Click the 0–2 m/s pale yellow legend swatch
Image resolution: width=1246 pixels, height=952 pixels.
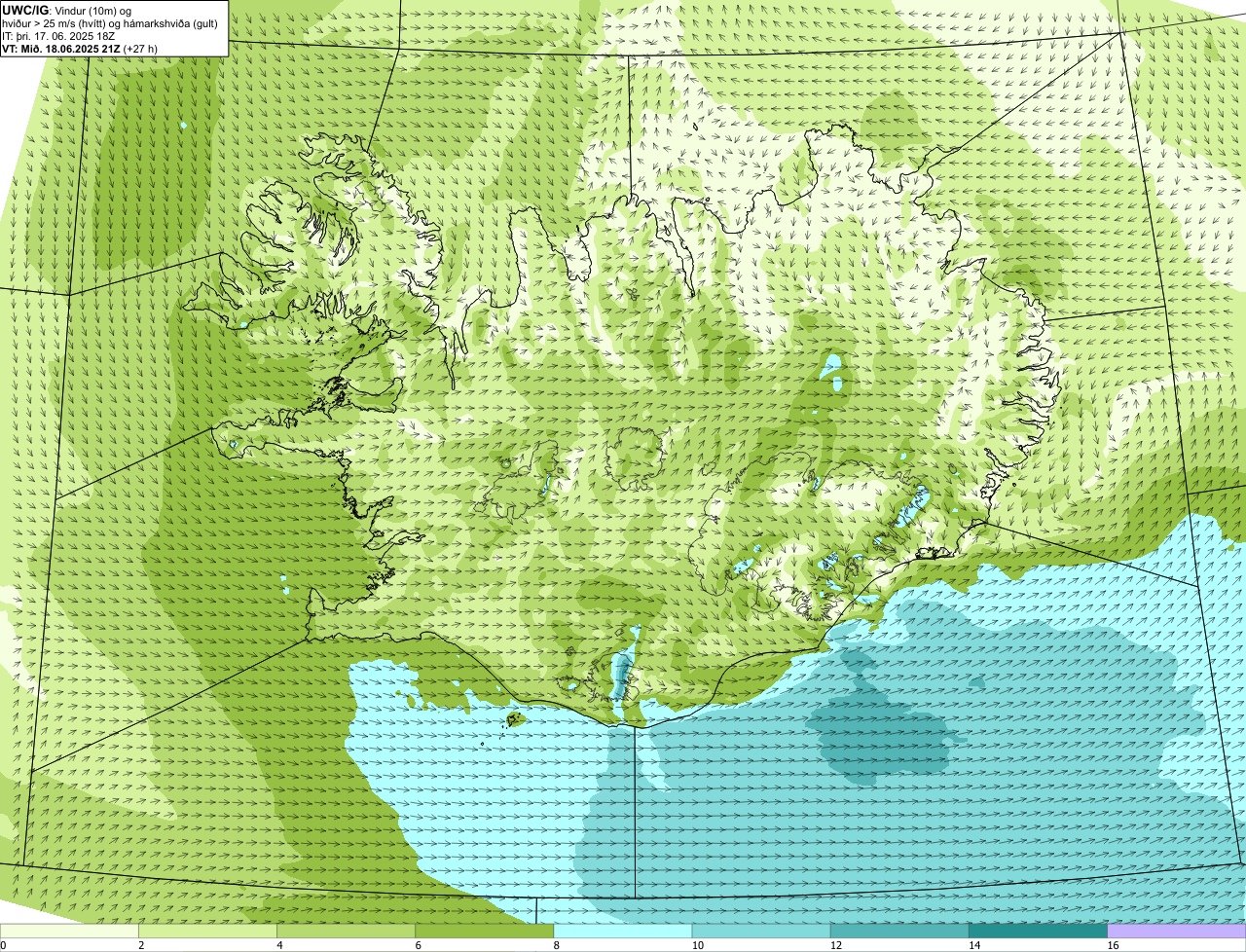[69, 932]
